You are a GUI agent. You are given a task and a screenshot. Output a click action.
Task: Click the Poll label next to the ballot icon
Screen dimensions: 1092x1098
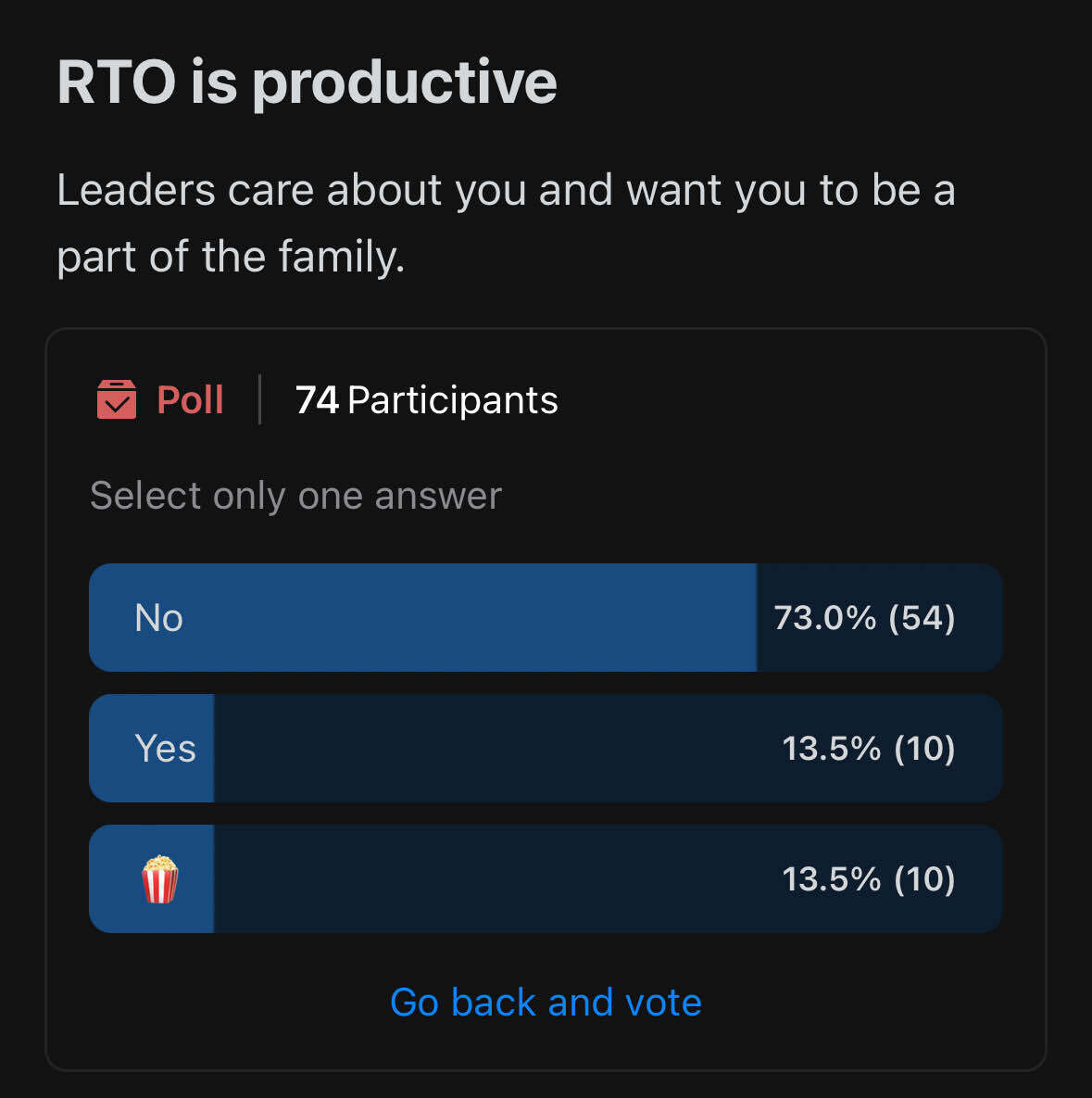tap(188, 399)
